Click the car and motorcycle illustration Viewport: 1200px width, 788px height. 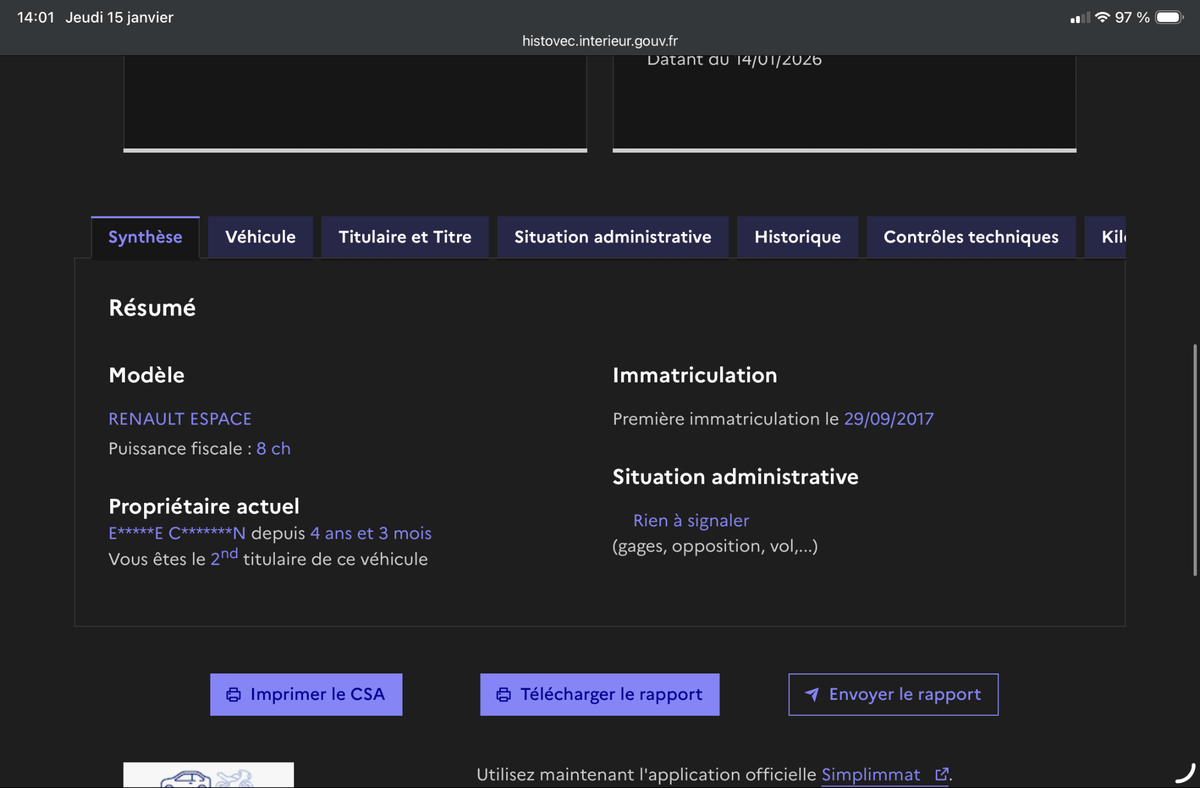(208, 776)
